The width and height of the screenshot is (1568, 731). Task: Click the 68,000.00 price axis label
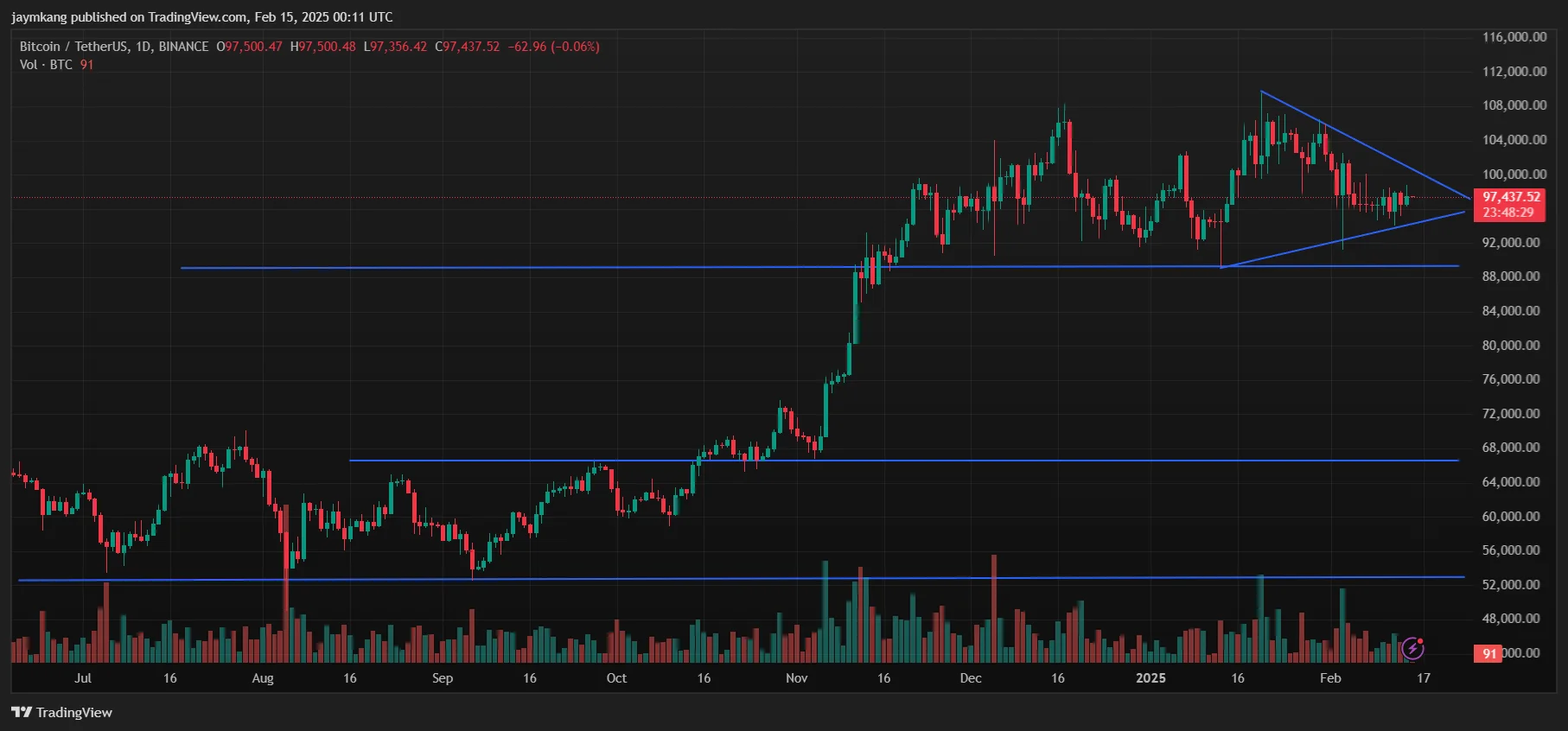[1511, 448]
